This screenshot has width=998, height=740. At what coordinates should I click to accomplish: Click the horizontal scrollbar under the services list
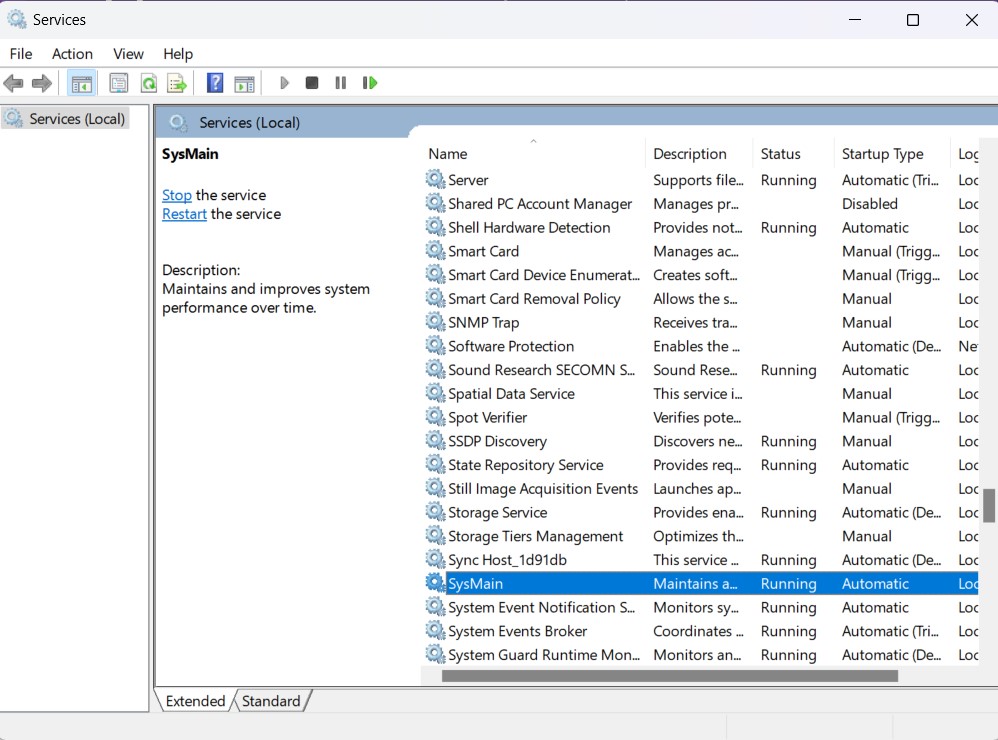point(670,676)
